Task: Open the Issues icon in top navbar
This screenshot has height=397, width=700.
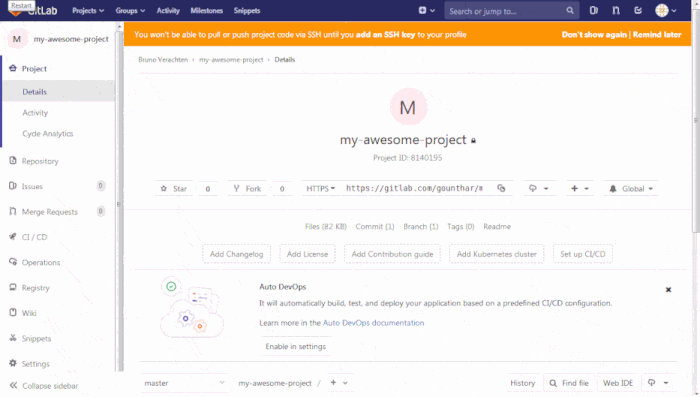Action: (593, 10)
